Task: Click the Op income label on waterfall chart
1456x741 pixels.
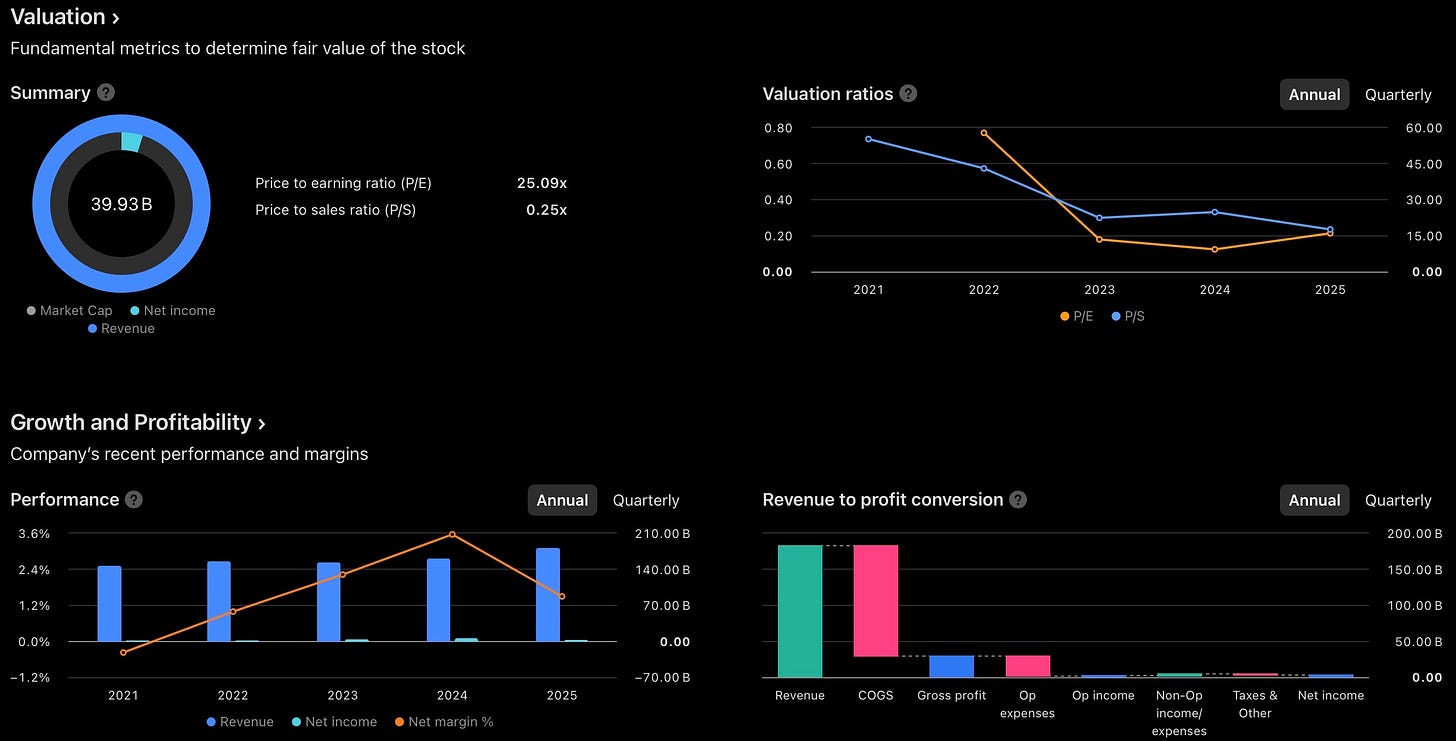Action: [1103, 696]
